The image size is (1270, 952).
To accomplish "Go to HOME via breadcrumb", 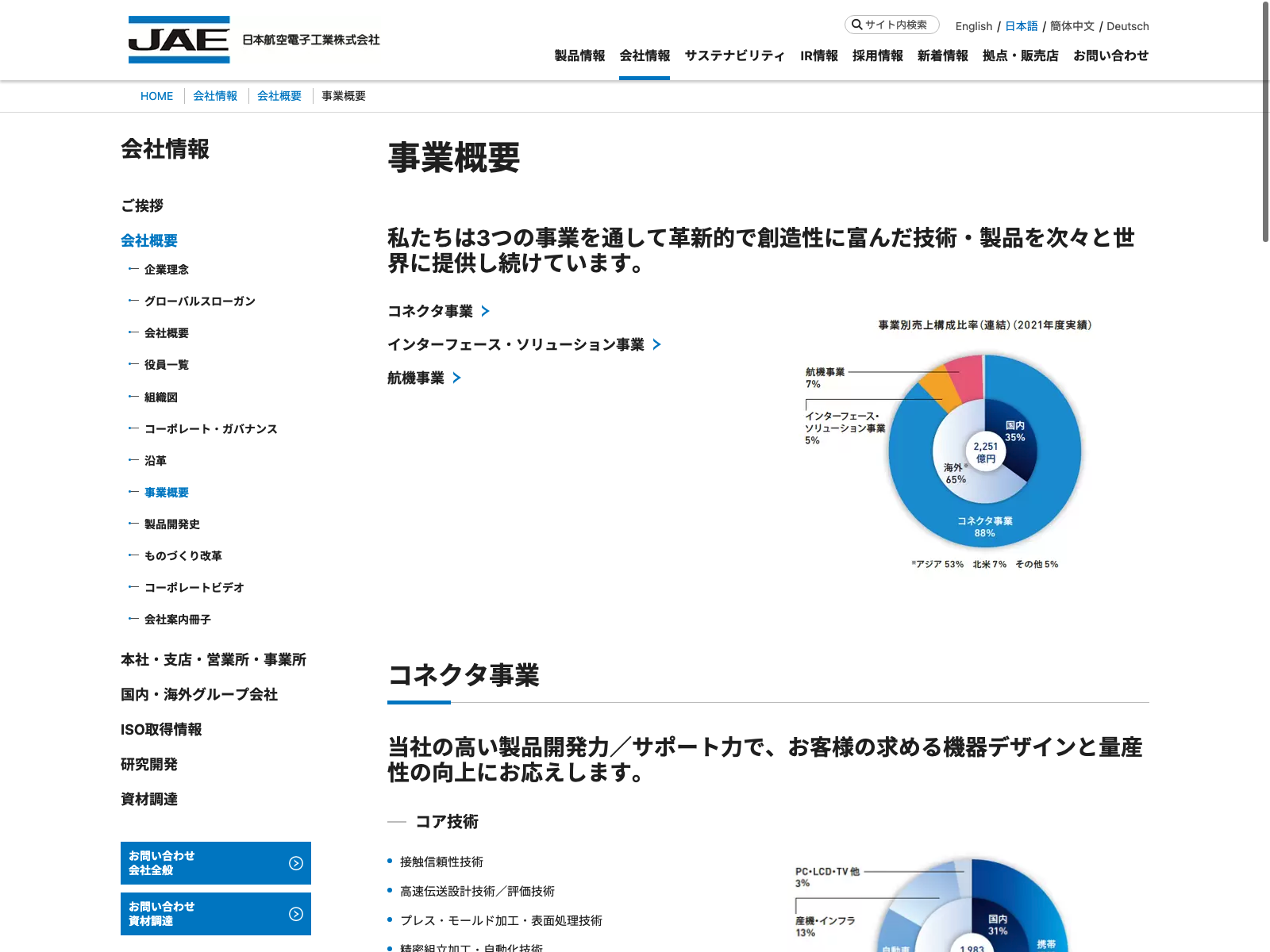I will click(x=156, y=96).
